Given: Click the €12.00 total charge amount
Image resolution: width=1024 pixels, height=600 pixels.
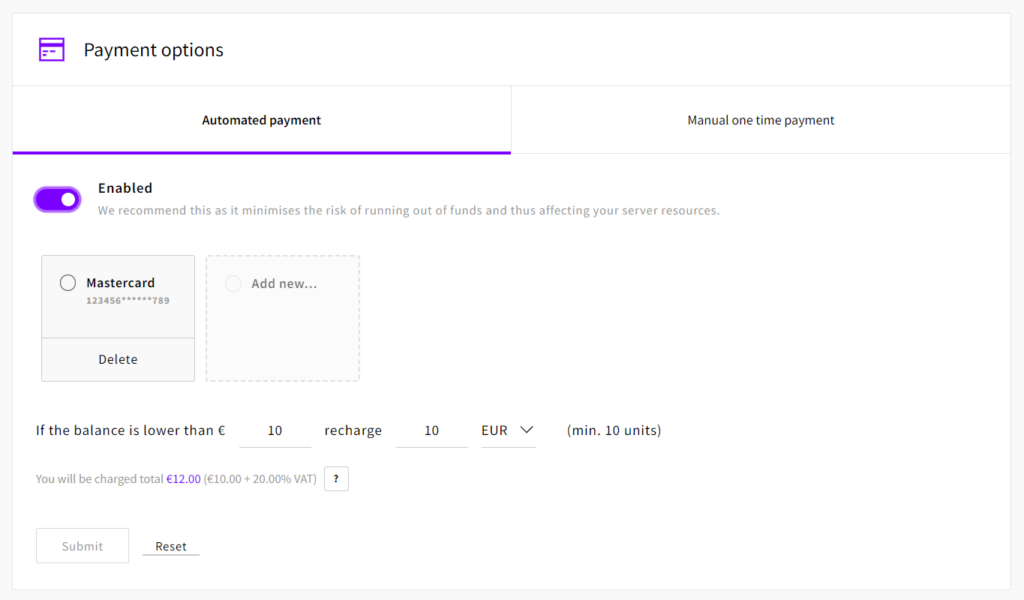Looking at the screenshot, I should [x=183, y=480].
